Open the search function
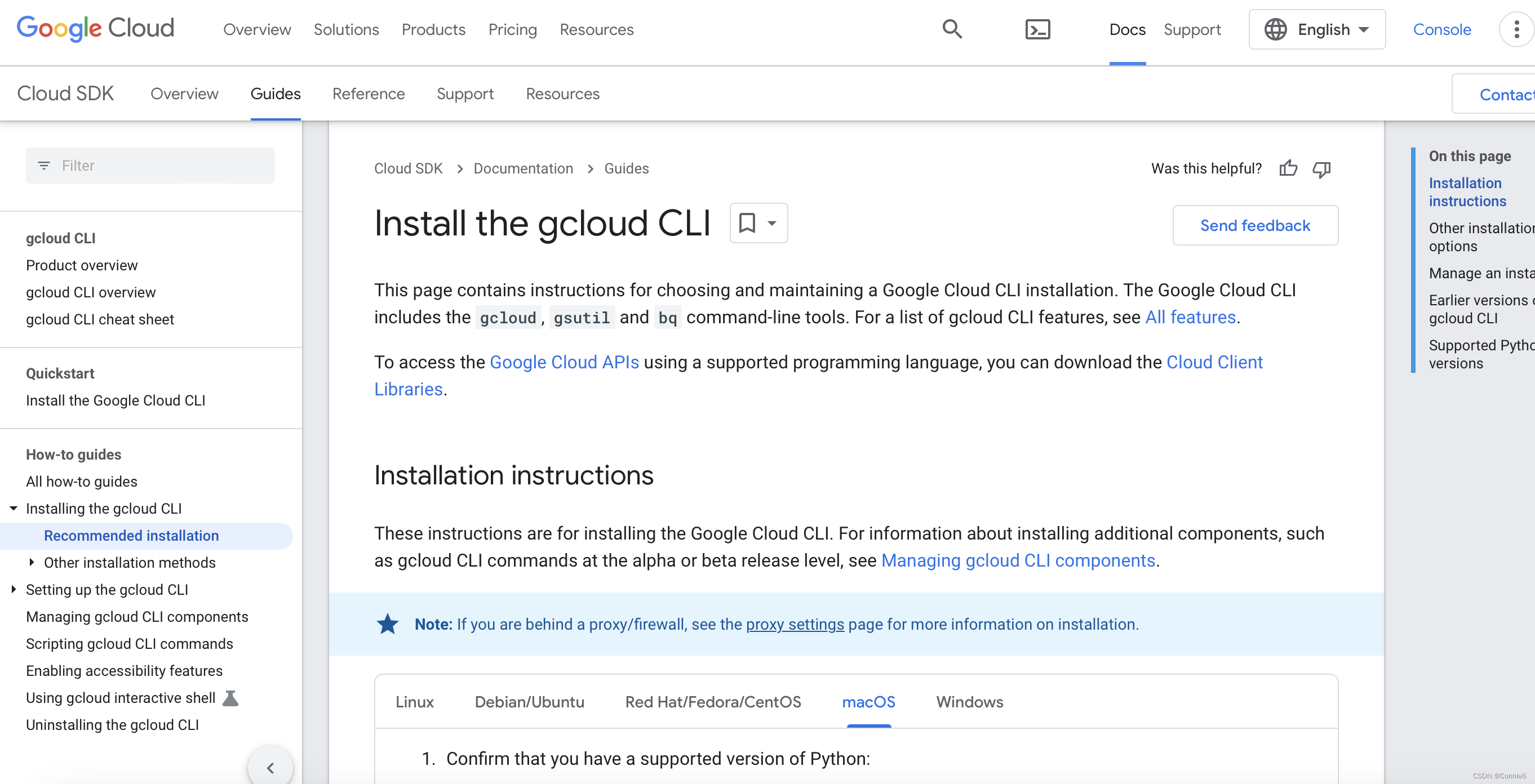The width and height of the screenshot is (1535, 784). [x=952, y=29]
